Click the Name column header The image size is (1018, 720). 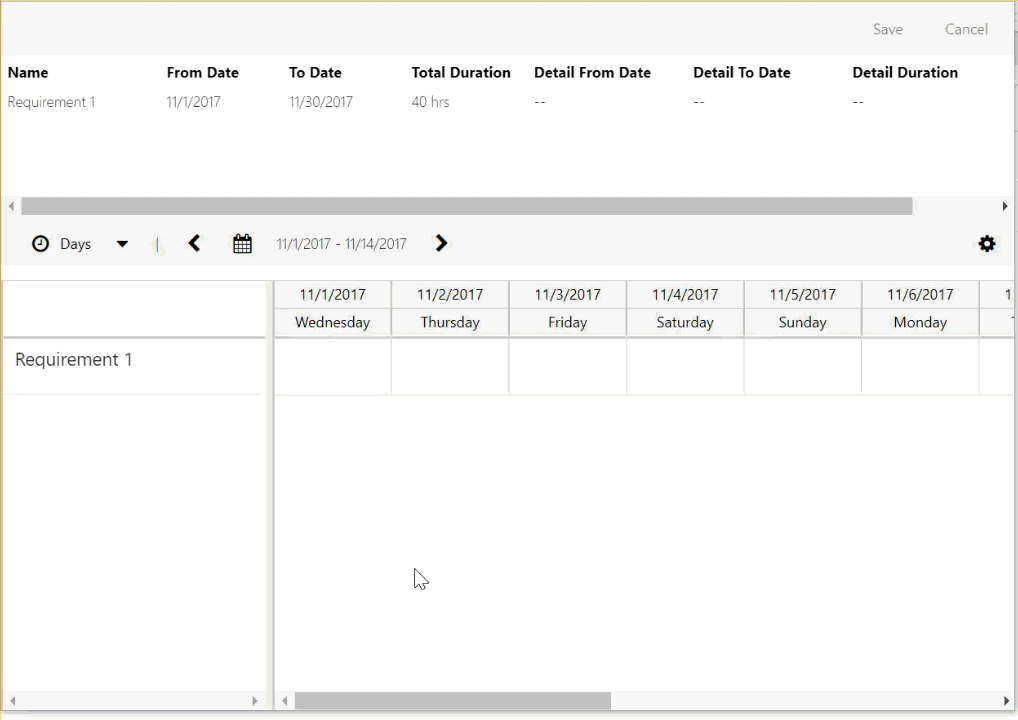click(28, 72)
